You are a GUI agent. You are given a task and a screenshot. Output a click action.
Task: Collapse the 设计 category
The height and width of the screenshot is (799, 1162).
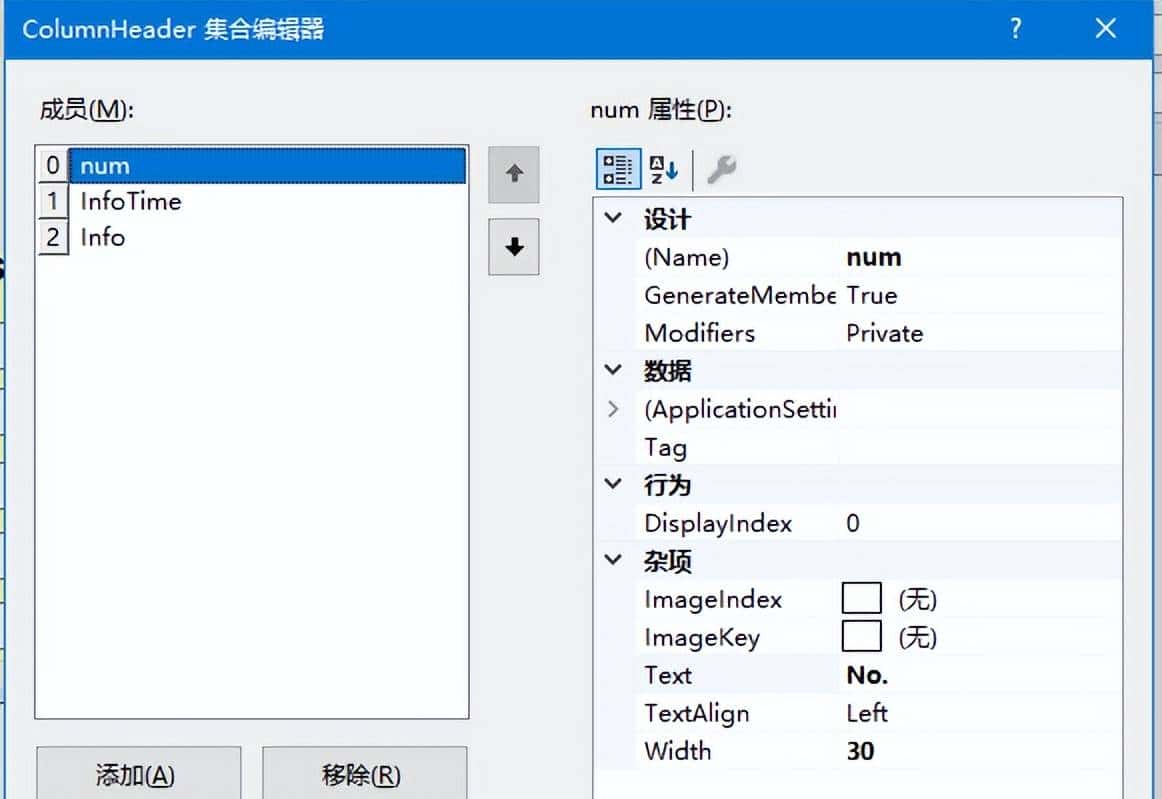[x=613, y=218]
